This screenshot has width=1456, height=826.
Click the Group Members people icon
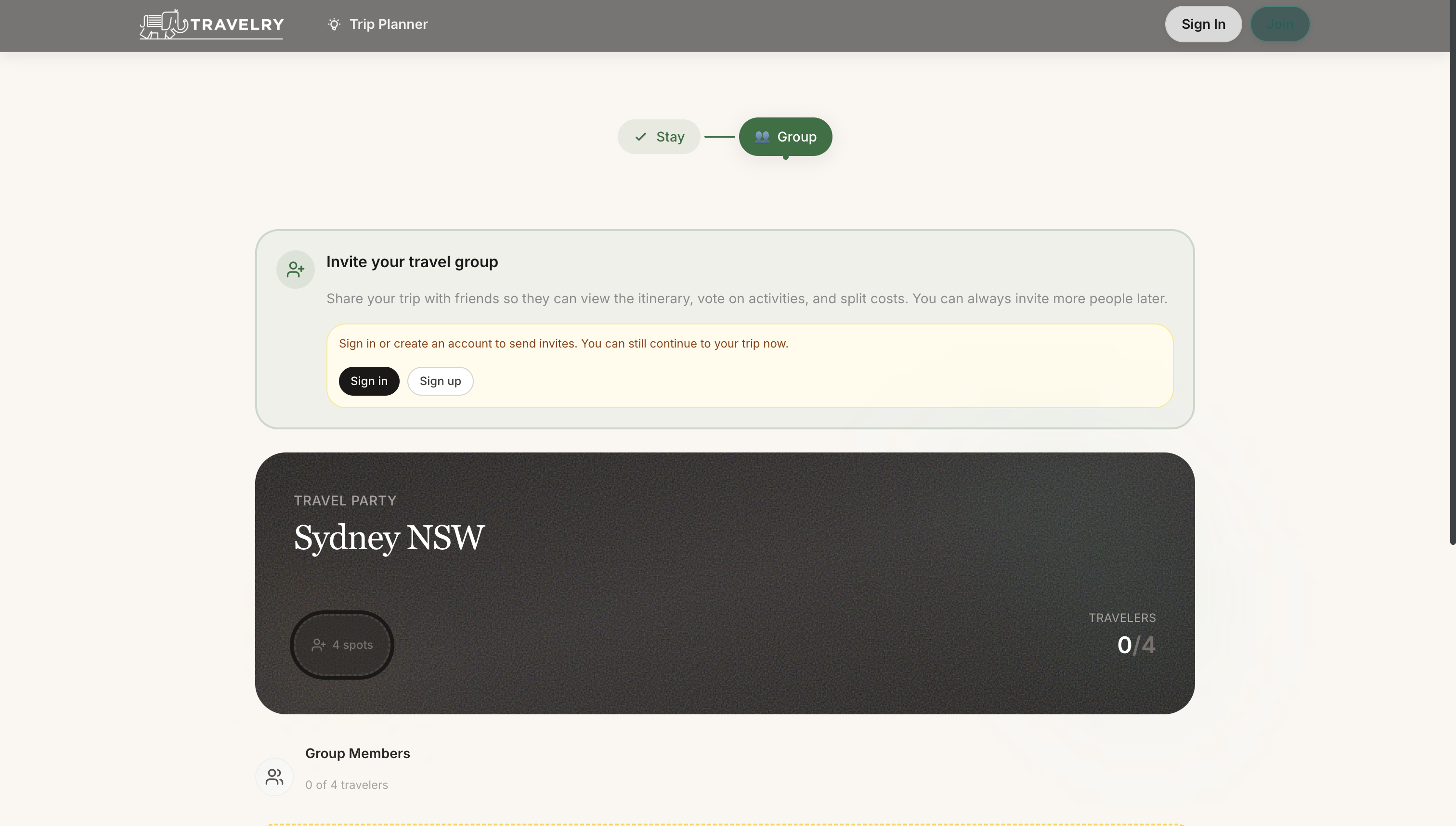click(x=274, y=776)
